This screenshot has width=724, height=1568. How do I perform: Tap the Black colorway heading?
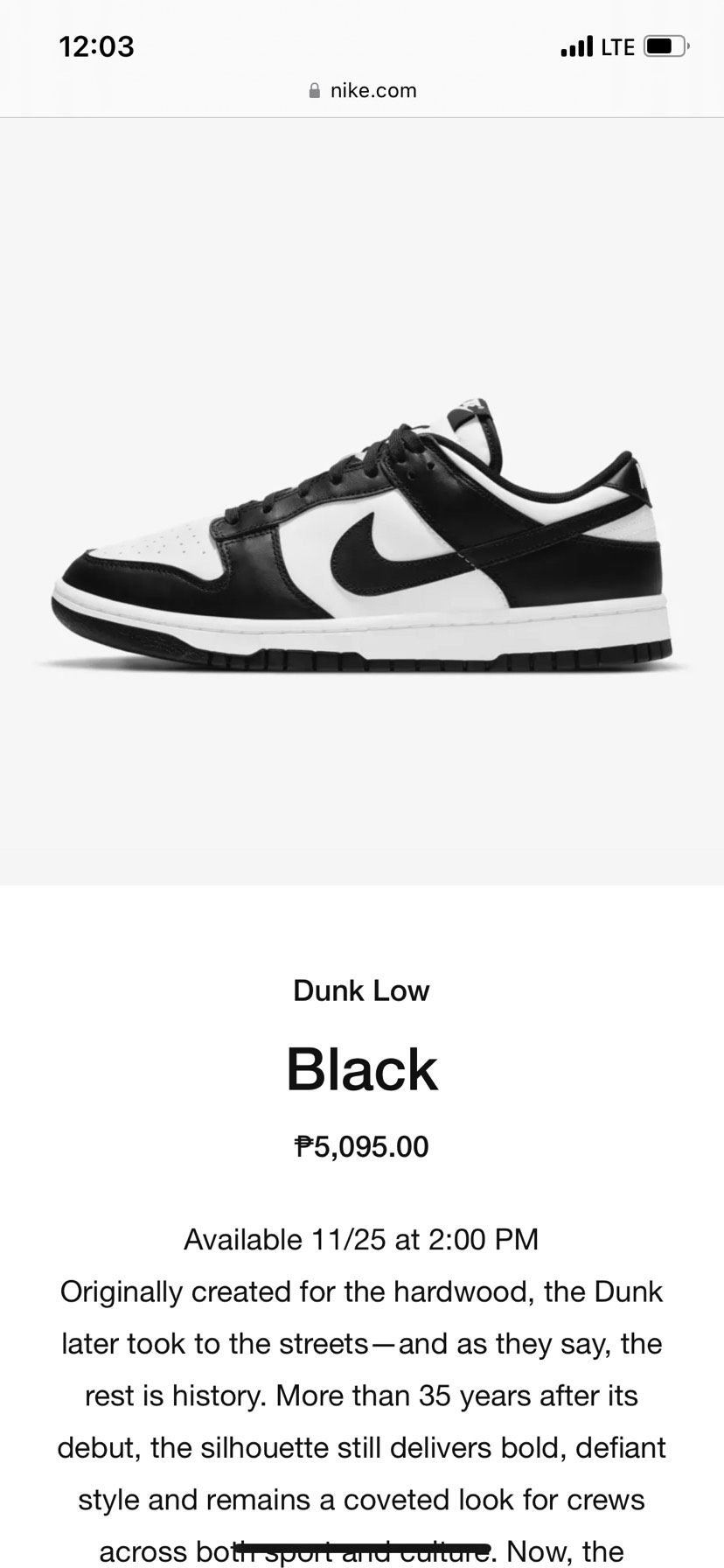pyautogui.click(x=362, y=1069)
